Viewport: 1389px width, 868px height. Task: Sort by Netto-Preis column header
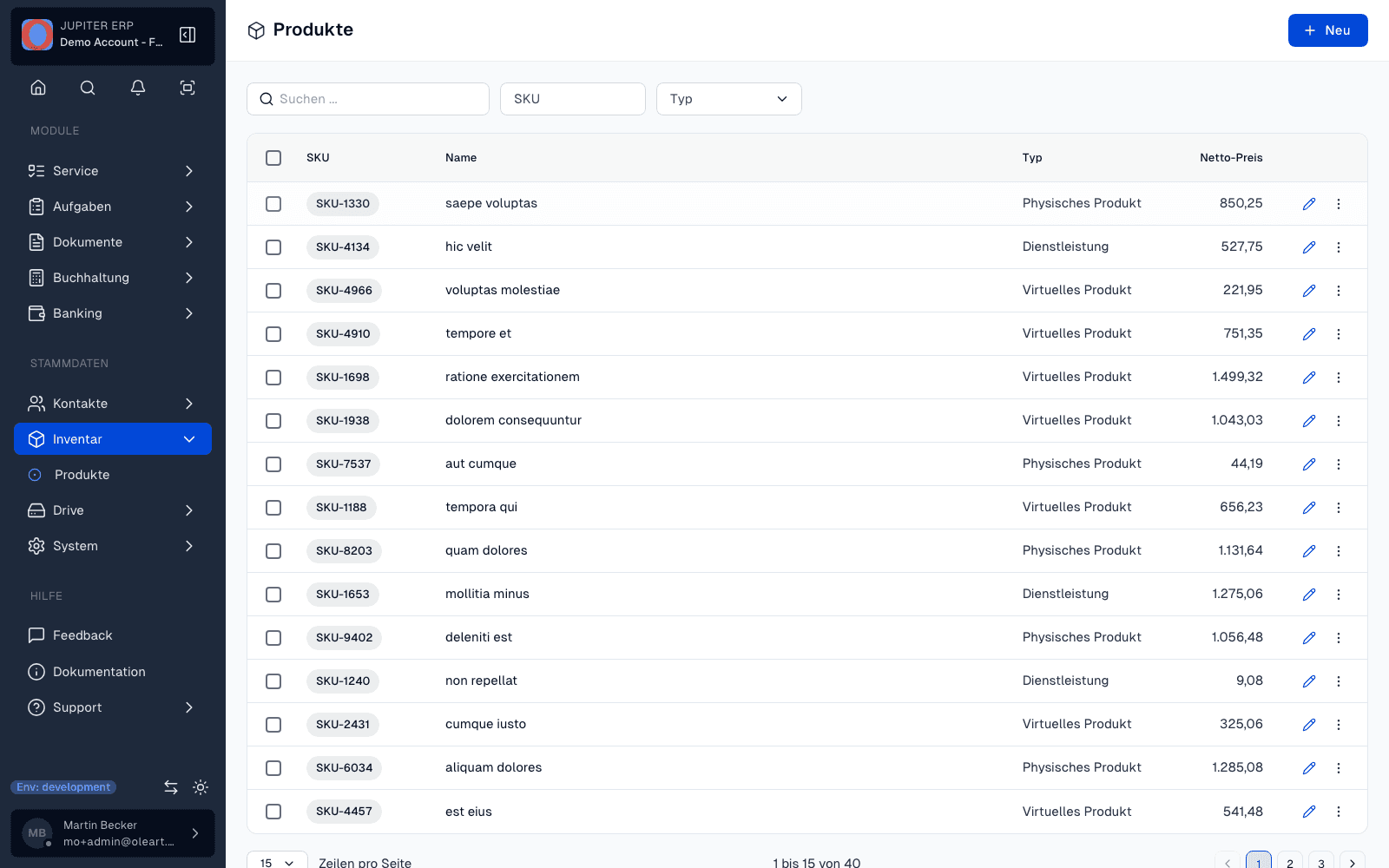click(x=1231, y=158)
